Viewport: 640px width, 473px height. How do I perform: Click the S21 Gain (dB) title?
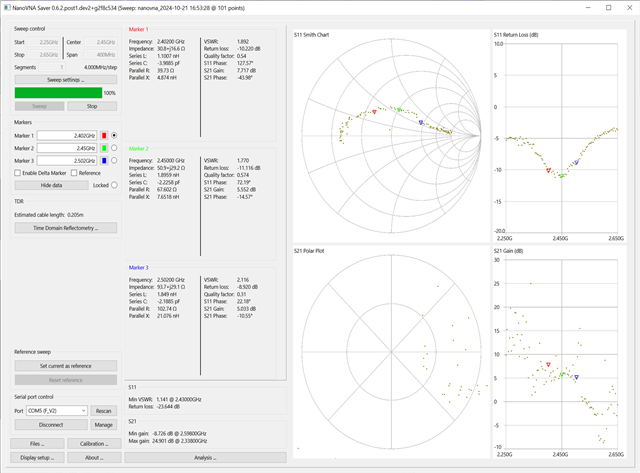[x=508, y=251]
